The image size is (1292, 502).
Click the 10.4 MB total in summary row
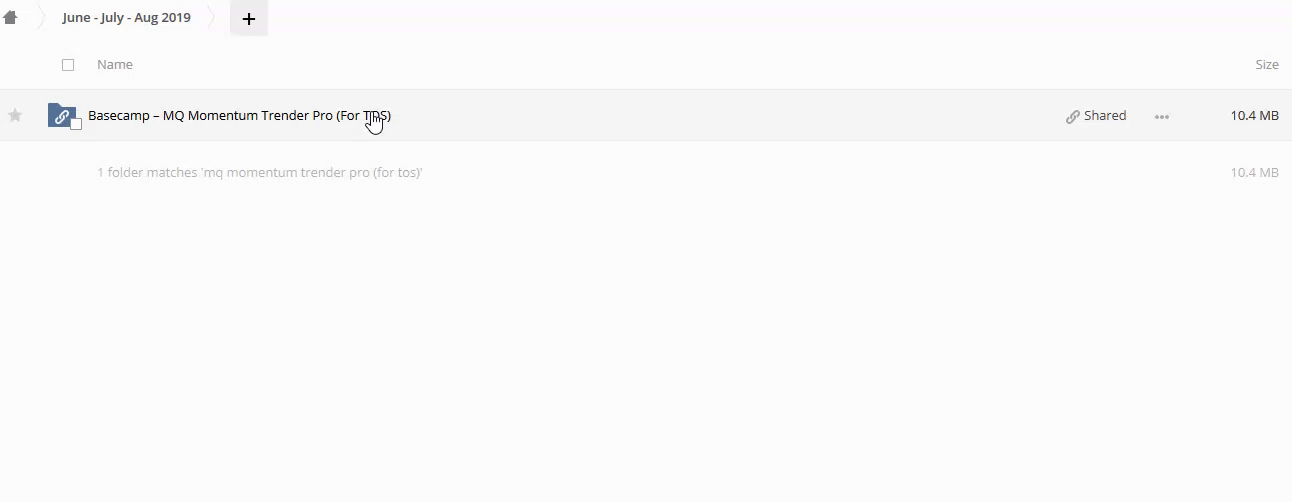point(1255,172)
